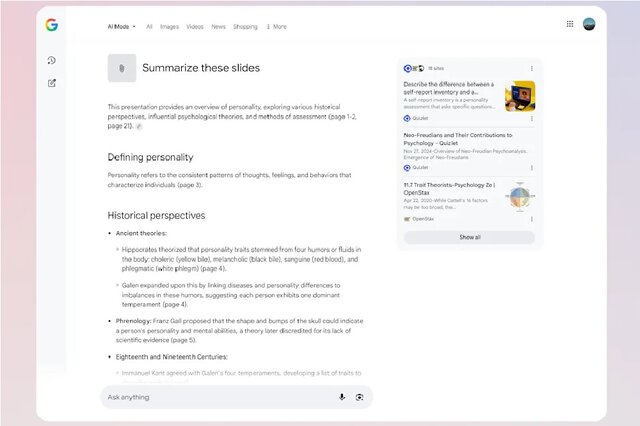Viewport: 640px width, 426px height.
Task: Switch to the All results tab
Action: click(149, 27)
